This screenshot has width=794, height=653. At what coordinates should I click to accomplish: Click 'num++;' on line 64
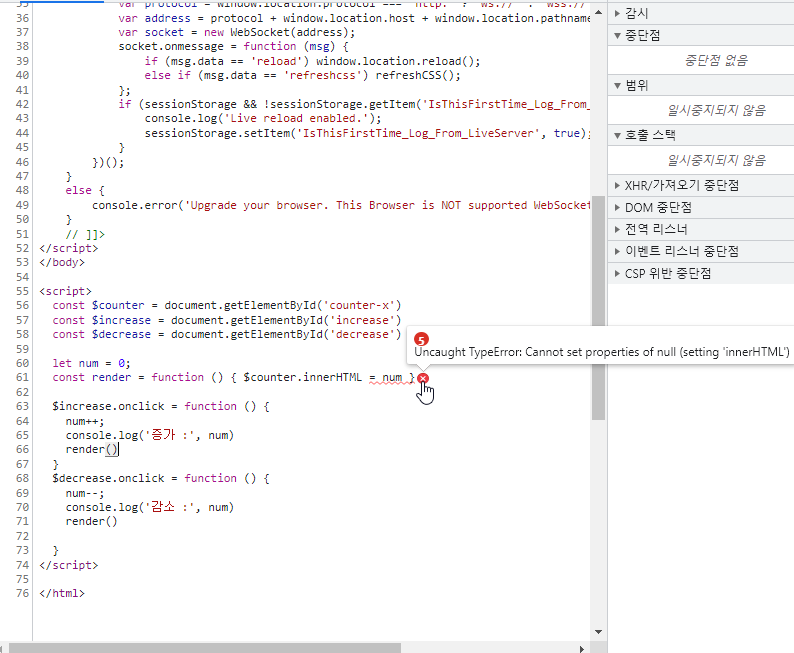85,421
